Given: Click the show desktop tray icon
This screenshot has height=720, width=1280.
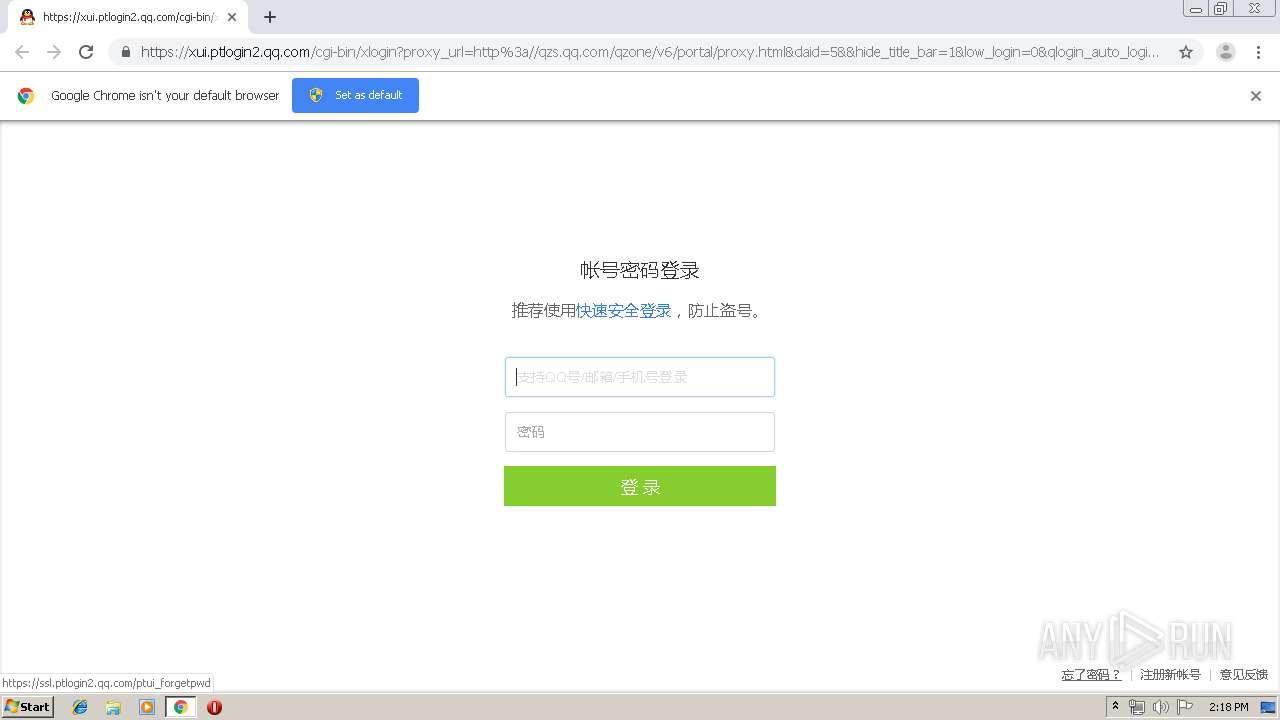Looking at the screenshot, I should (x=1268, y=707).
